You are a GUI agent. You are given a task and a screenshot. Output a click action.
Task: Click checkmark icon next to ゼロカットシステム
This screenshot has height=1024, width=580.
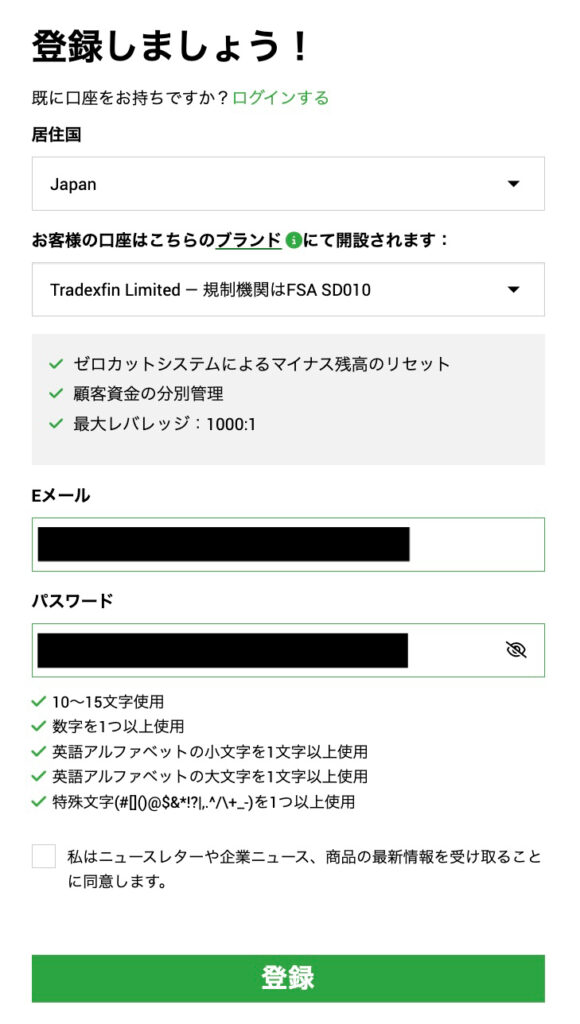coord(56,364)
